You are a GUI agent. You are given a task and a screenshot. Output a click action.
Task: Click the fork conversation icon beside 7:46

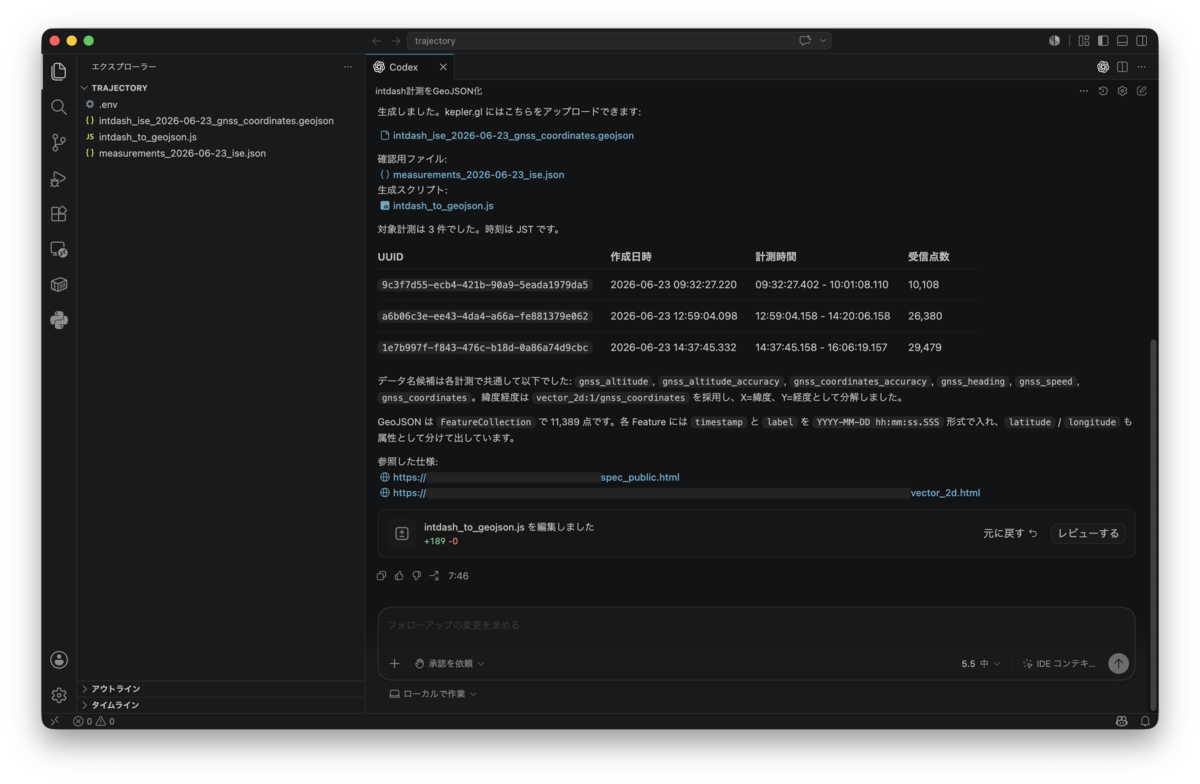pos(434,576)
